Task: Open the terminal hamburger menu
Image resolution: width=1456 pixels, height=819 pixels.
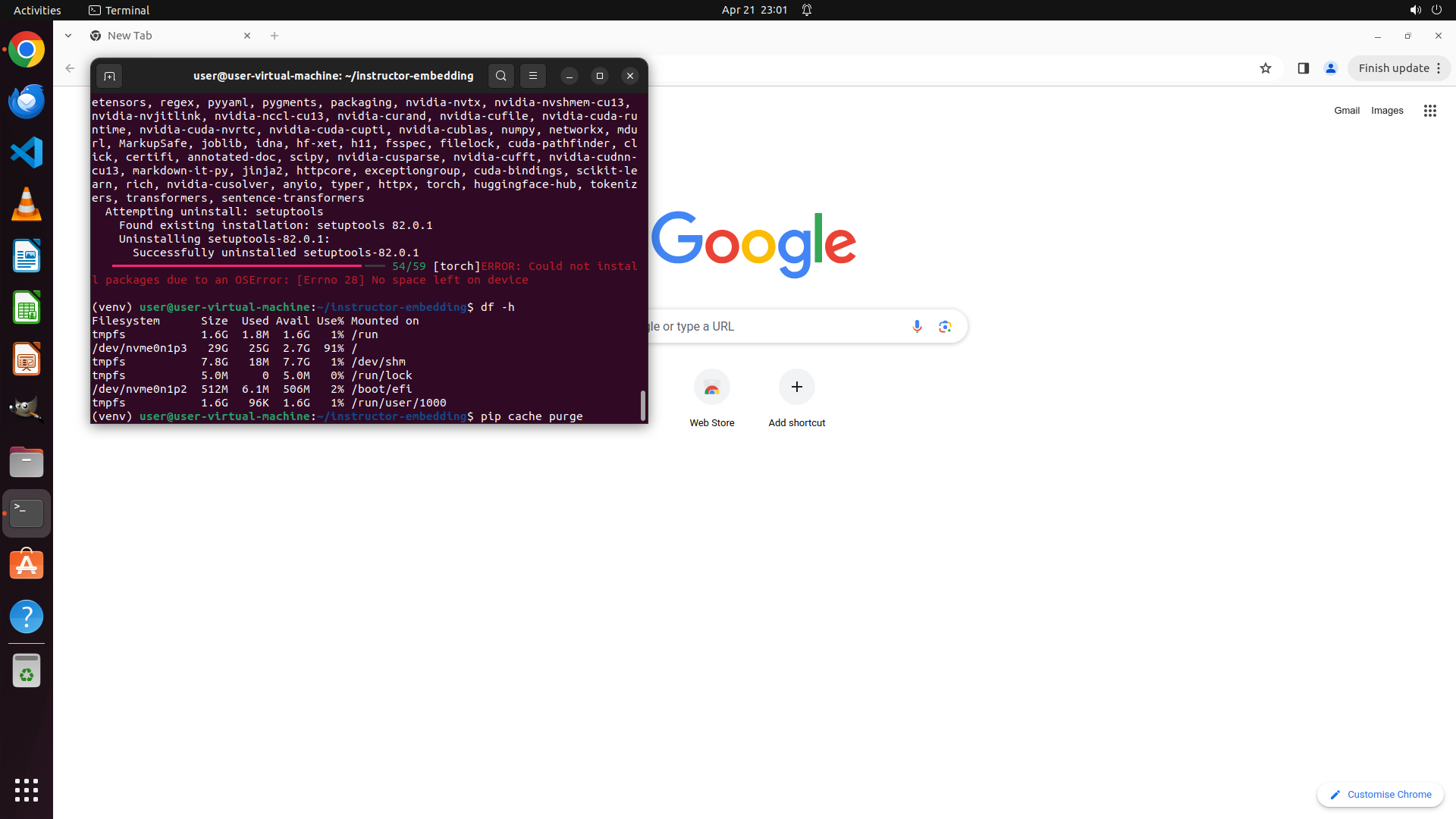Action: 533,76
